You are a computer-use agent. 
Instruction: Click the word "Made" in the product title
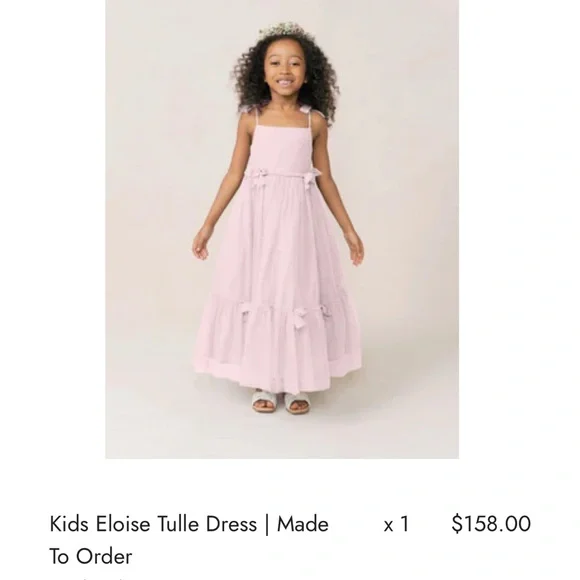303,524
